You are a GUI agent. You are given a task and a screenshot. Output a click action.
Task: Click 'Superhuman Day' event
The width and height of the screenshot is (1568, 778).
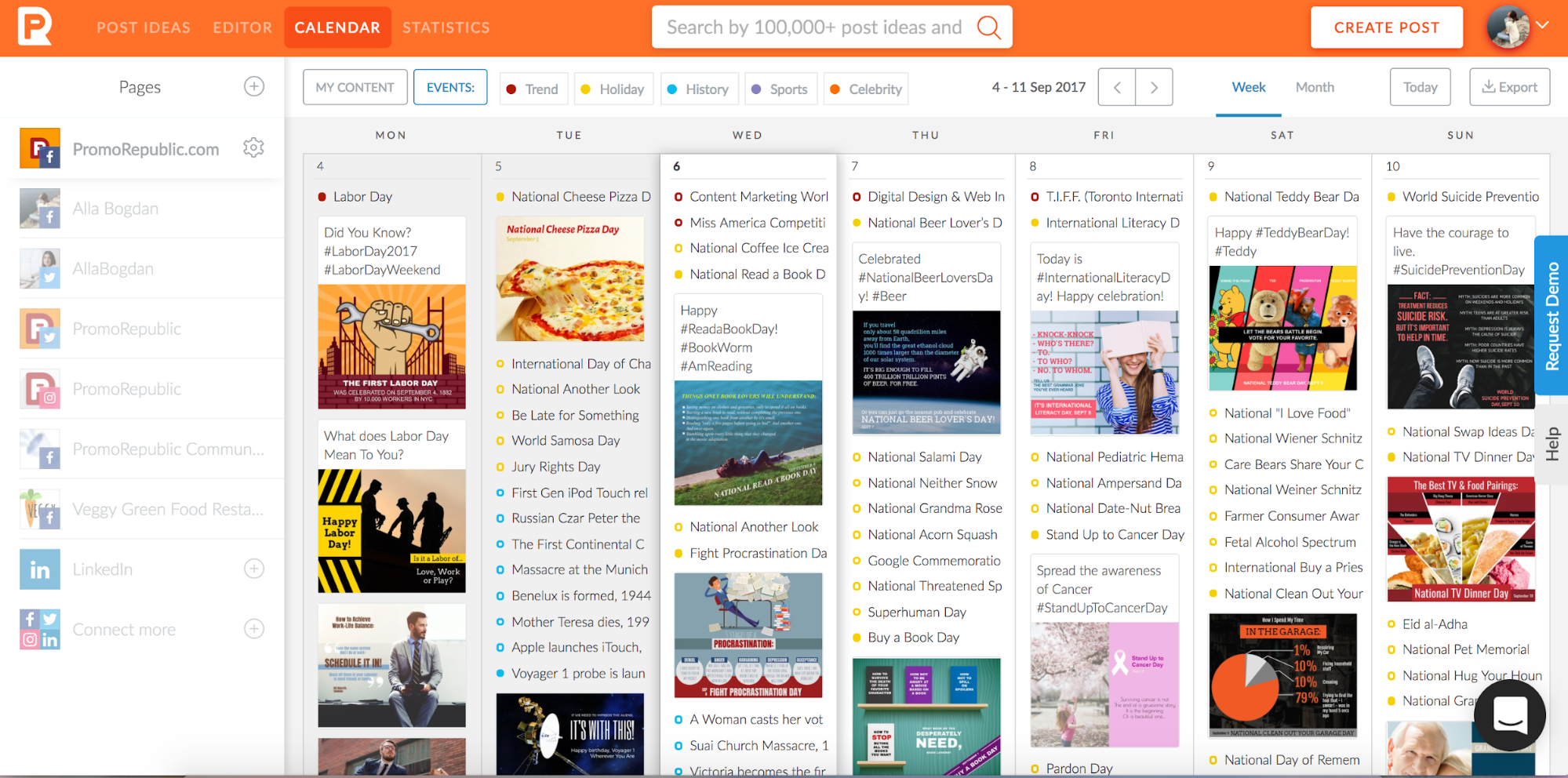[917, 613]
